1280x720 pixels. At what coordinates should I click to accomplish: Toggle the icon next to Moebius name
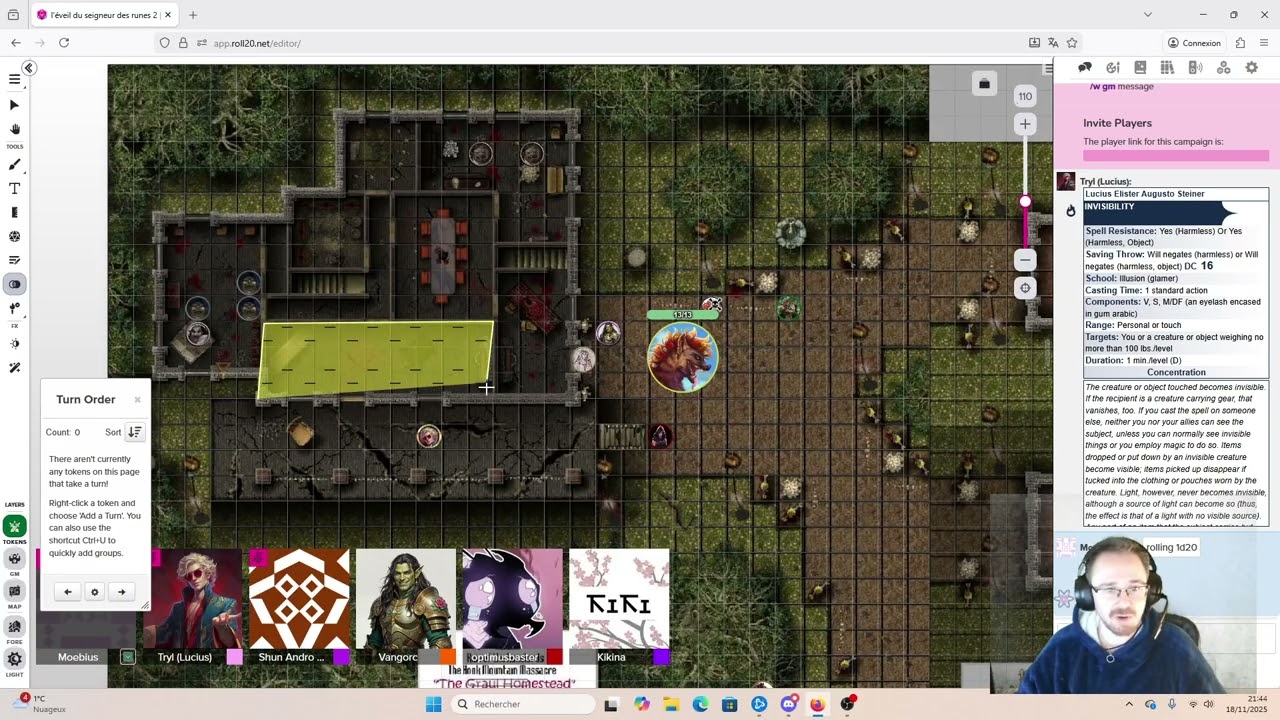coord(128,657)
